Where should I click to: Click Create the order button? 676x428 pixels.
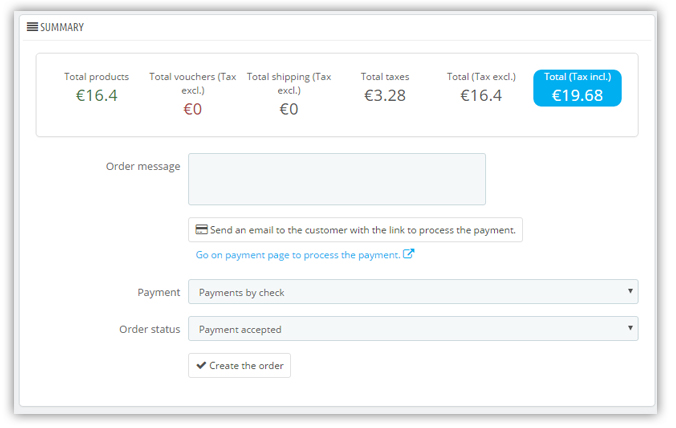[x=239, y=366]
